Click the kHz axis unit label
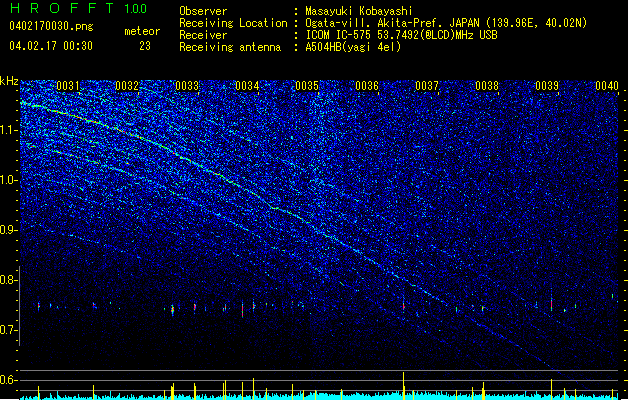The image size is (629, 400). 9,81
